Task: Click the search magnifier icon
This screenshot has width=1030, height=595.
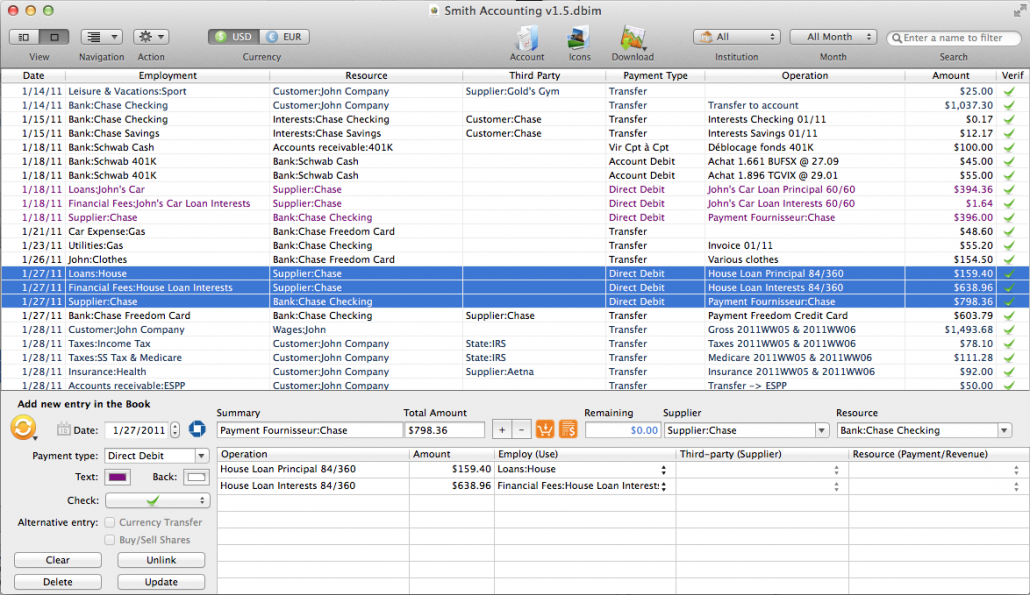Action: 896,38
